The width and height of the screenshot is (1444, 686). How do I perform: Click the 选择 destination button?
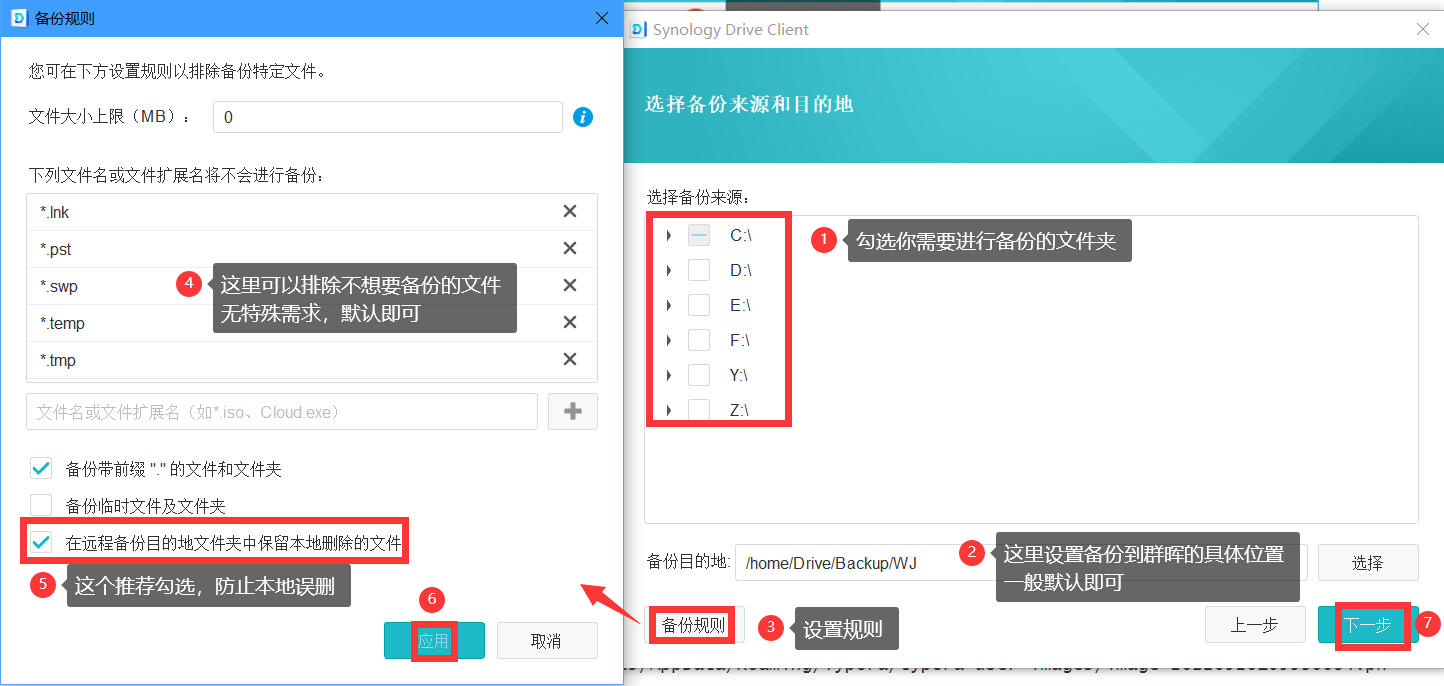click(1367, 562)
